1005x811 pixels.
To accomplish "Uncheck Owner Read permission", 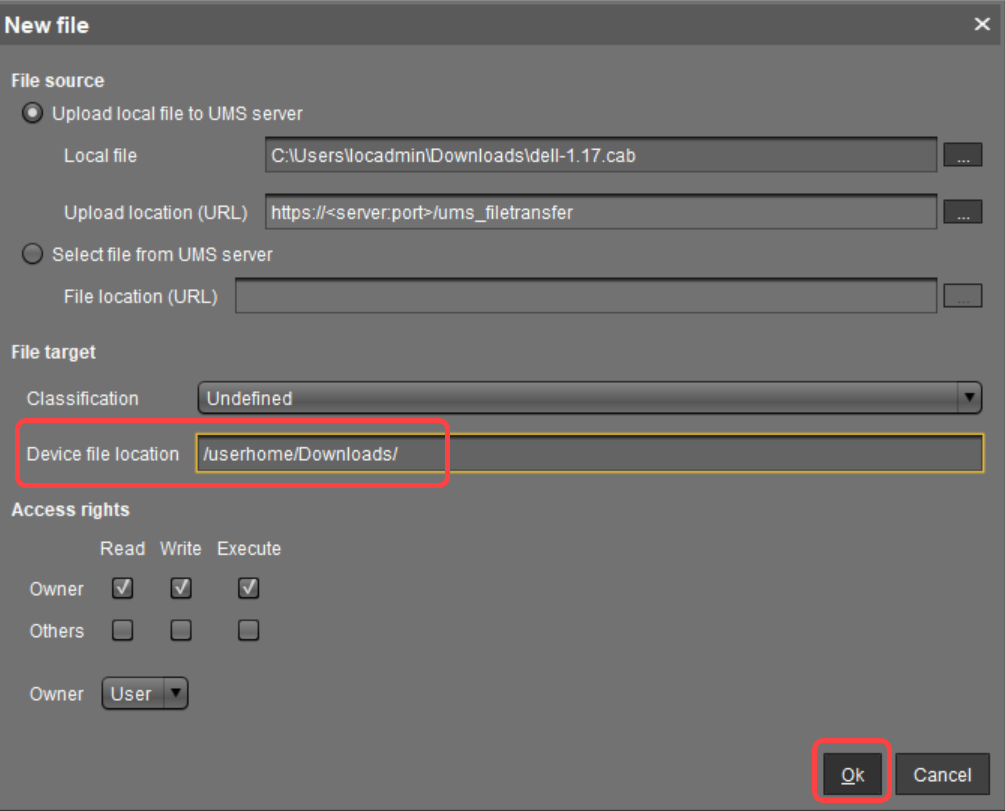I will coord(122,589).
